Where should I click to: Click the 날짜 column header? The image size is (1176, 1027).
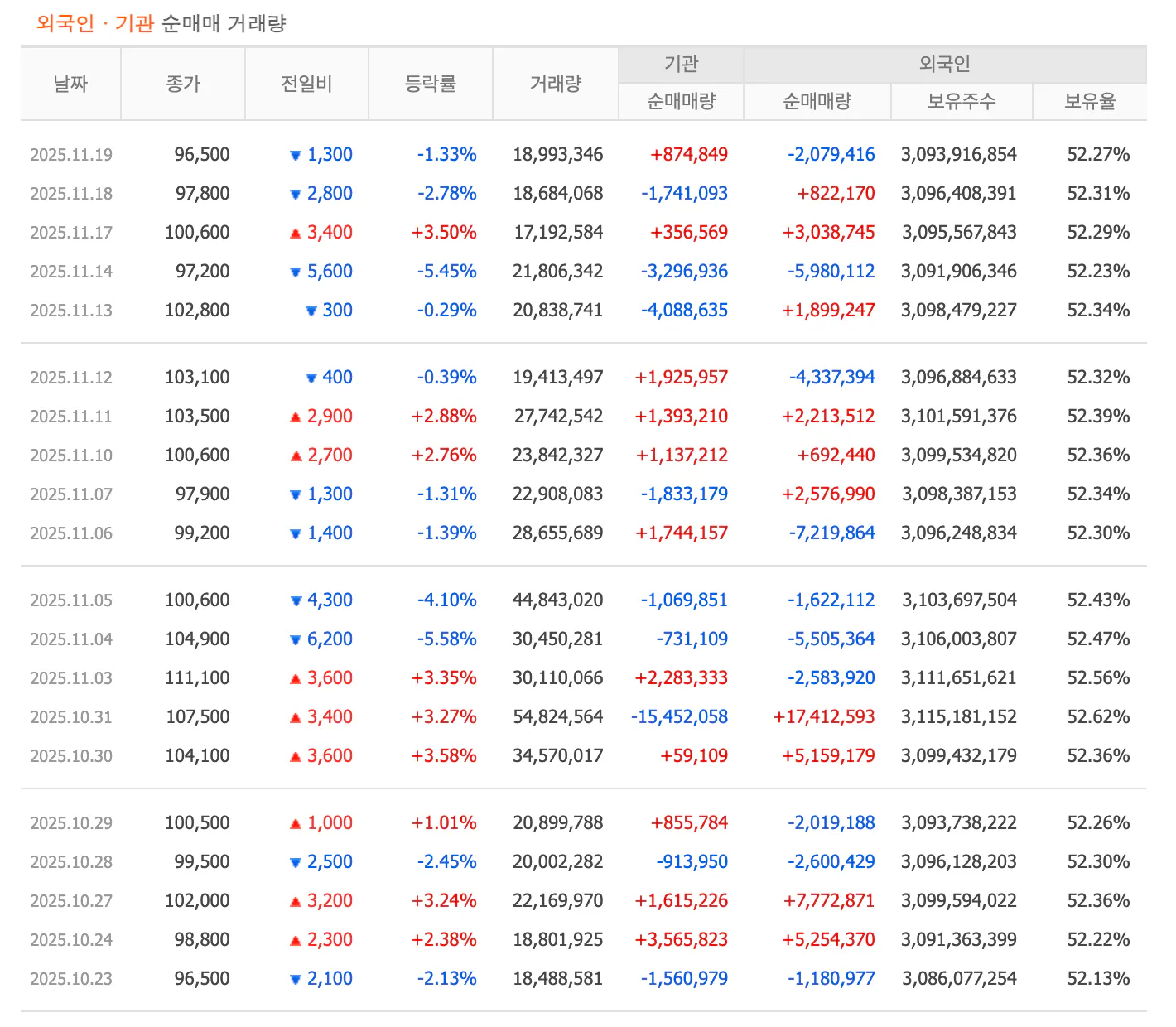pos(70,84)
